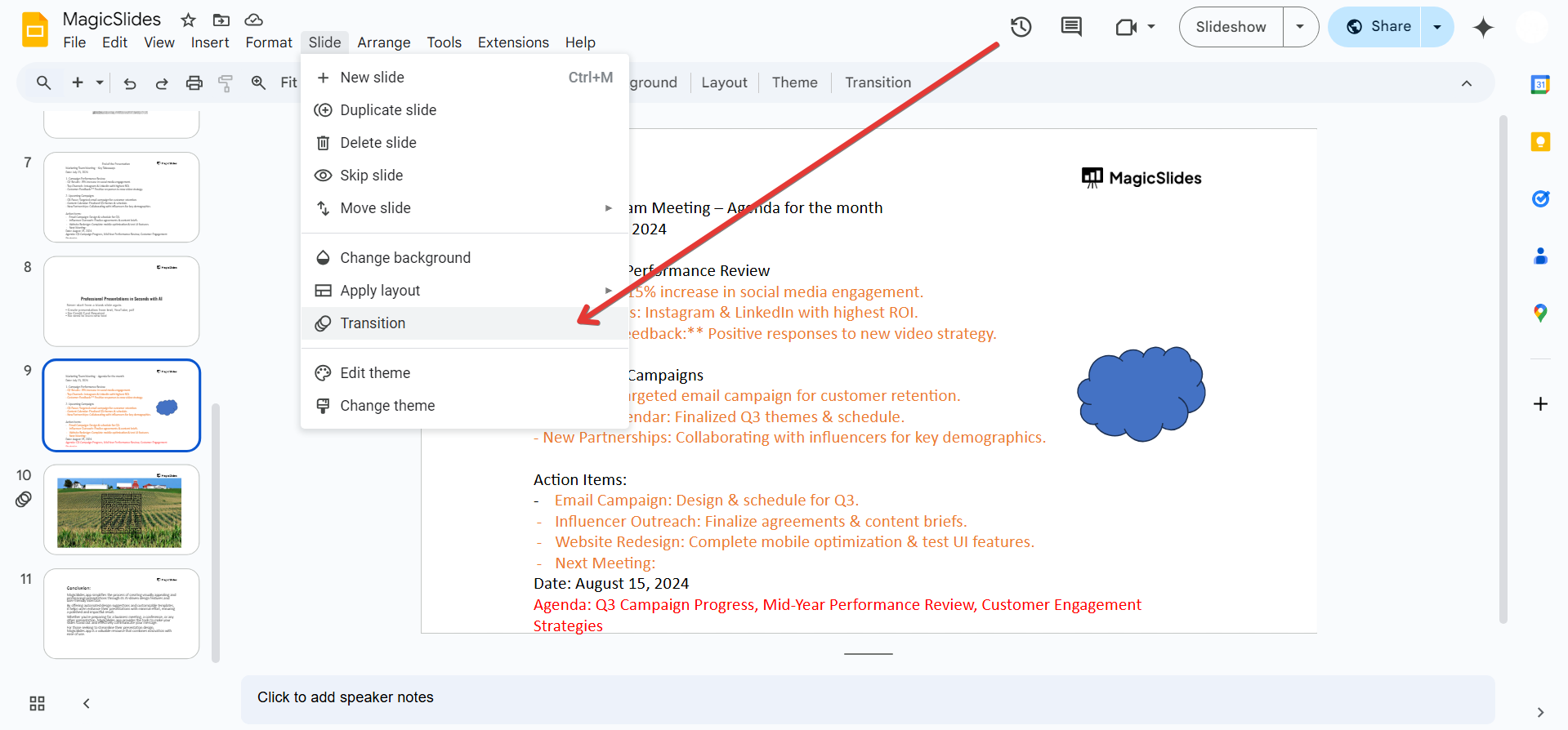Switch to grid view of slides
Viewport: 1568px width, 730px height.
click(37, 703)
